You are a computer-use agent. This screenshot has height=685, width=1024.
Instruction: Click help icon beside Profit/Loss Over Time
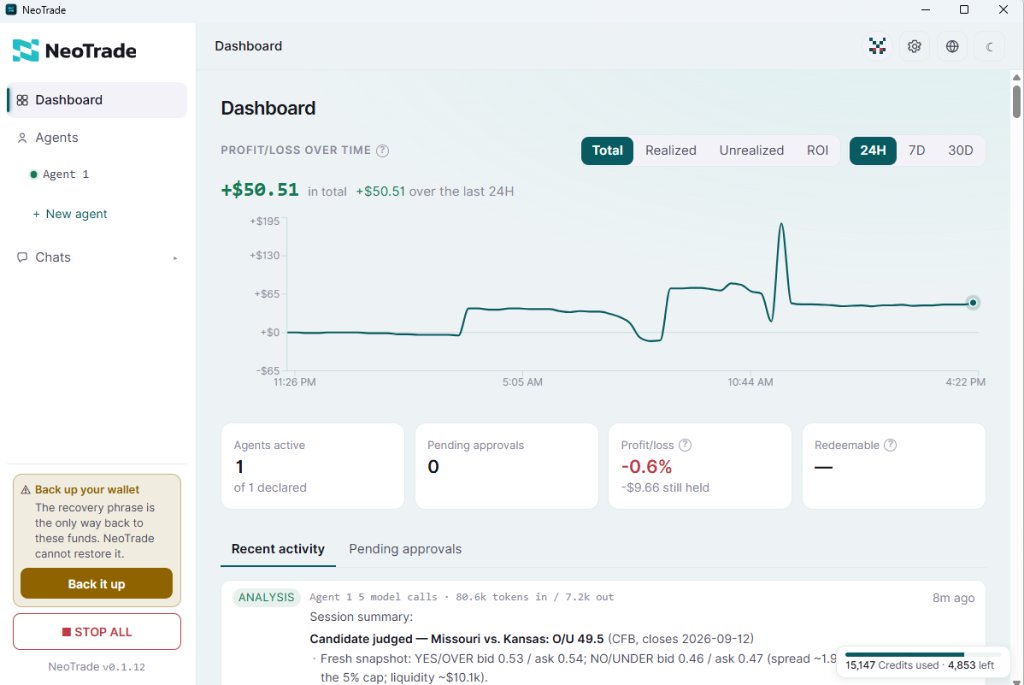pyautogui.click(x=383, y=150)
